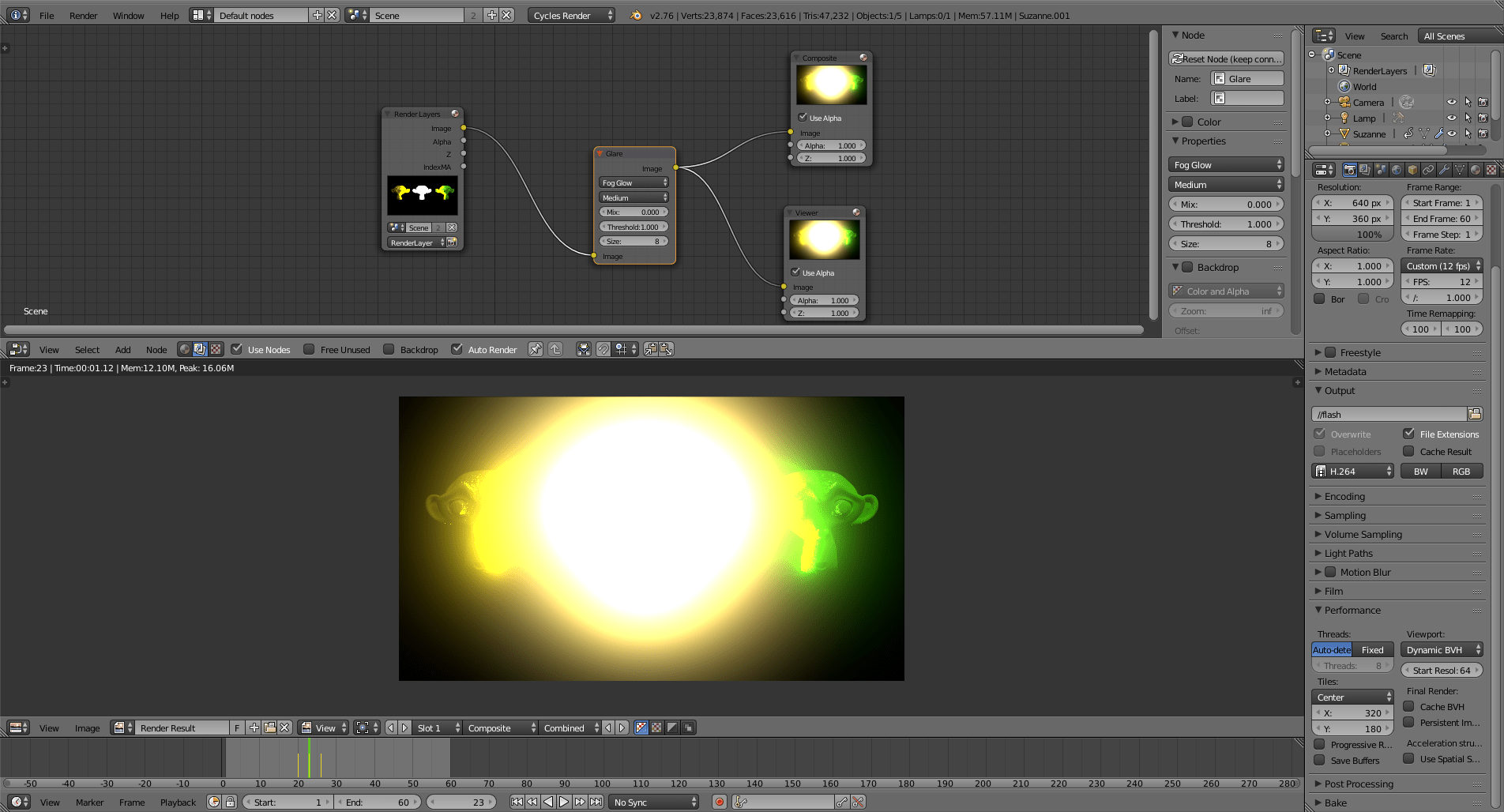Select the compositing node tree type icon

(200, 349)
